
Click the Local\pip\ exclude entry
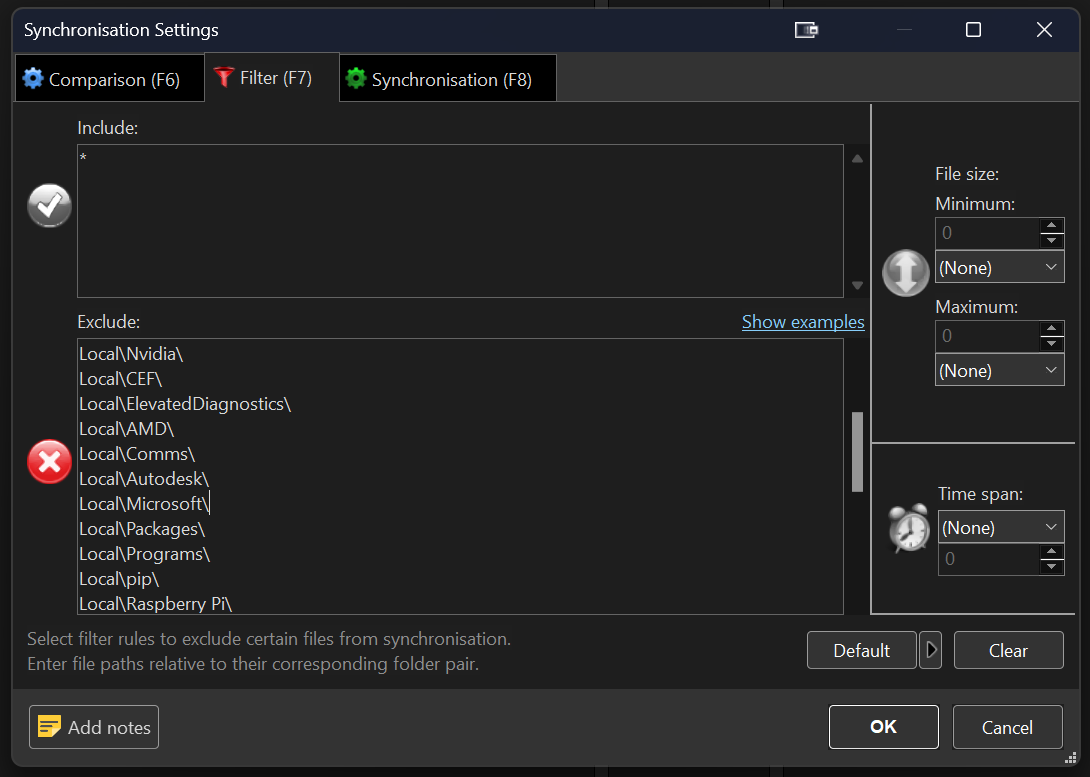tap(119, 579)
